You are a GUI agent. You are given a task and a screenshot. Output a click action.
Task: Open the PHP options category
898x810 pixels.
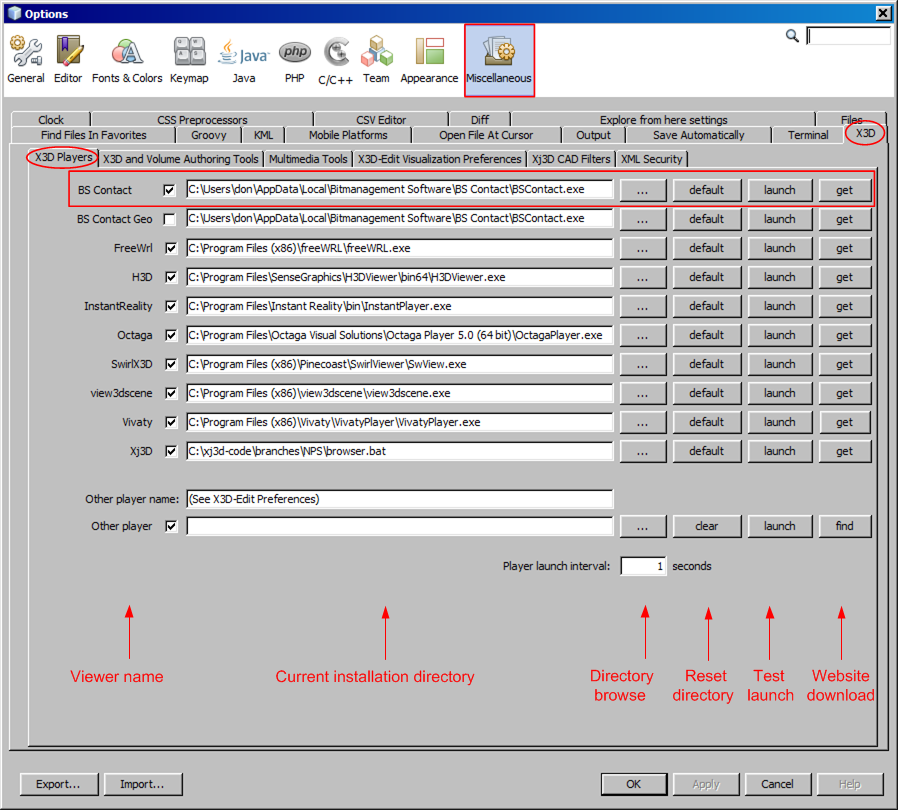[x=294, y=60]
